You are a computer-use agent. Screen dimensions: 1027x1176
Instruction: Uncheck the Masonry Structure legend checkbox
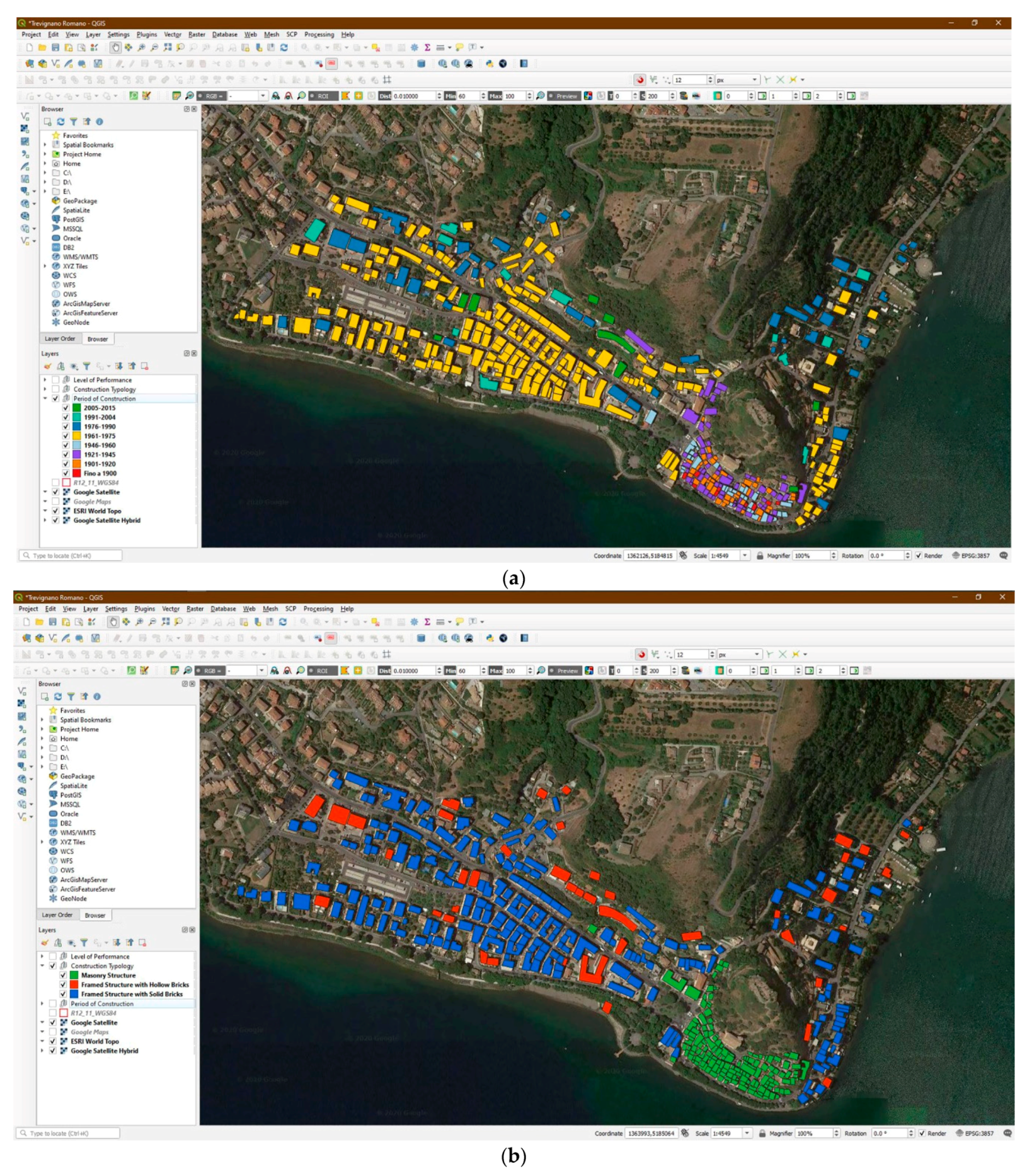(63, 976)
